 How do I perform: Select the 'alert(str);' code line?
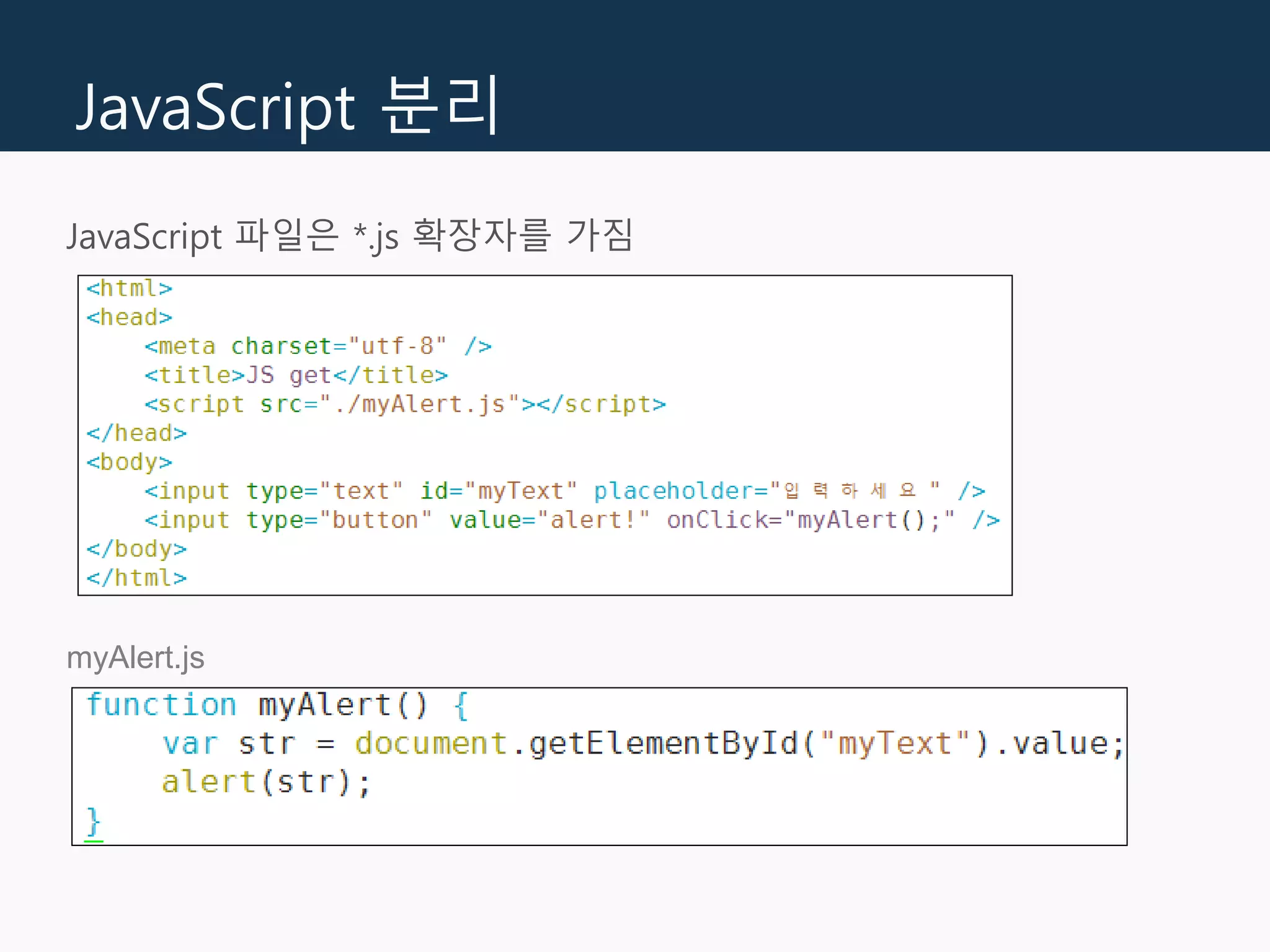(267, 782)
